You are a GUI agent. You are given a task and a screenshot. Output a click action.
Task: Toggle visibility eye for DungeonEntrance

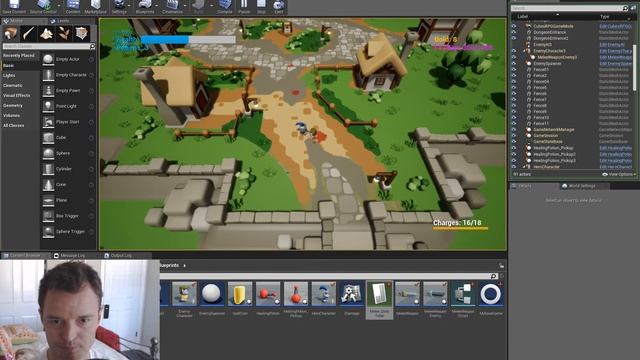click(514, 32)
